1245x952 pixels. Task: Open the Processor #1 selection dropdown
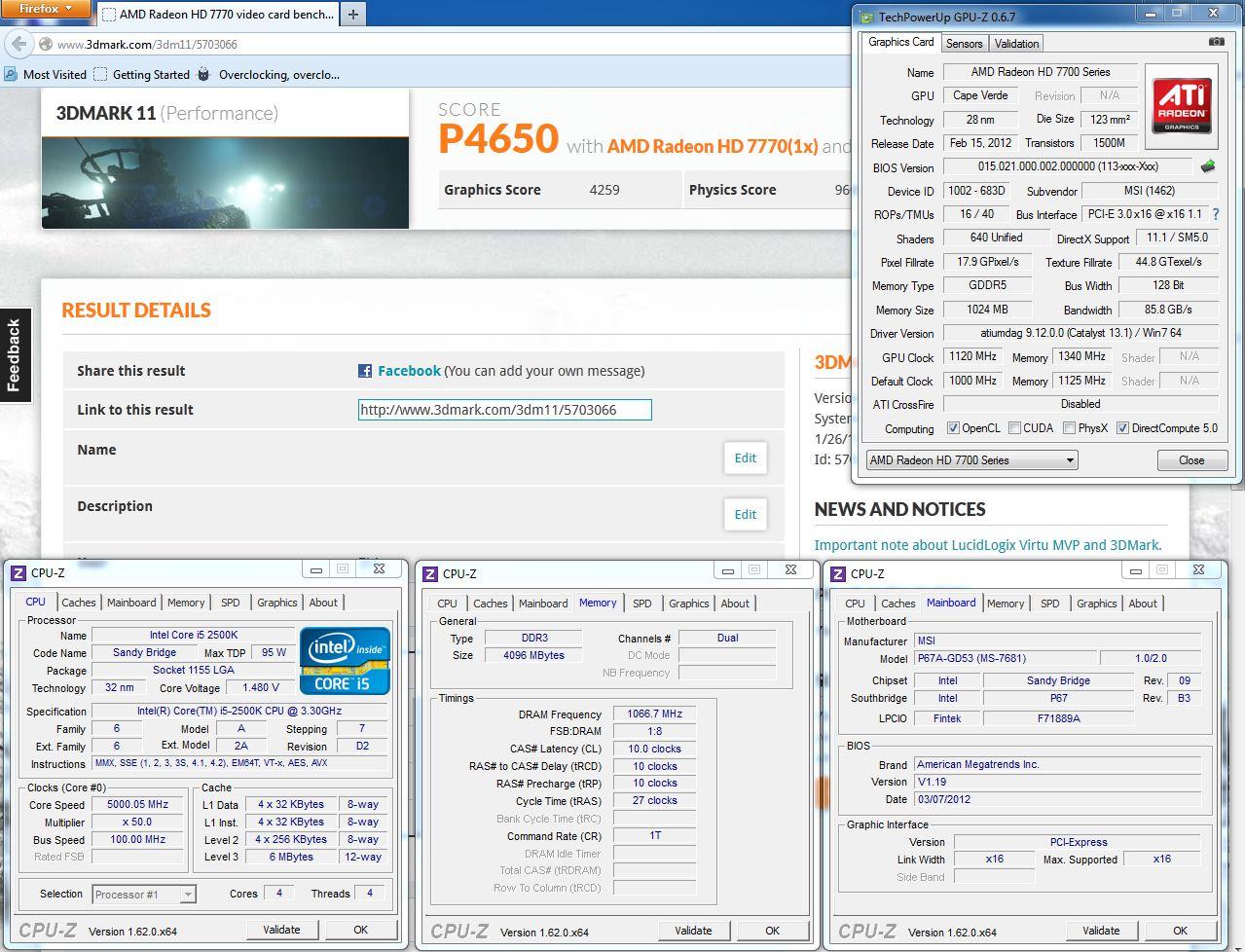pyautogui.click(x=144, y=895)
